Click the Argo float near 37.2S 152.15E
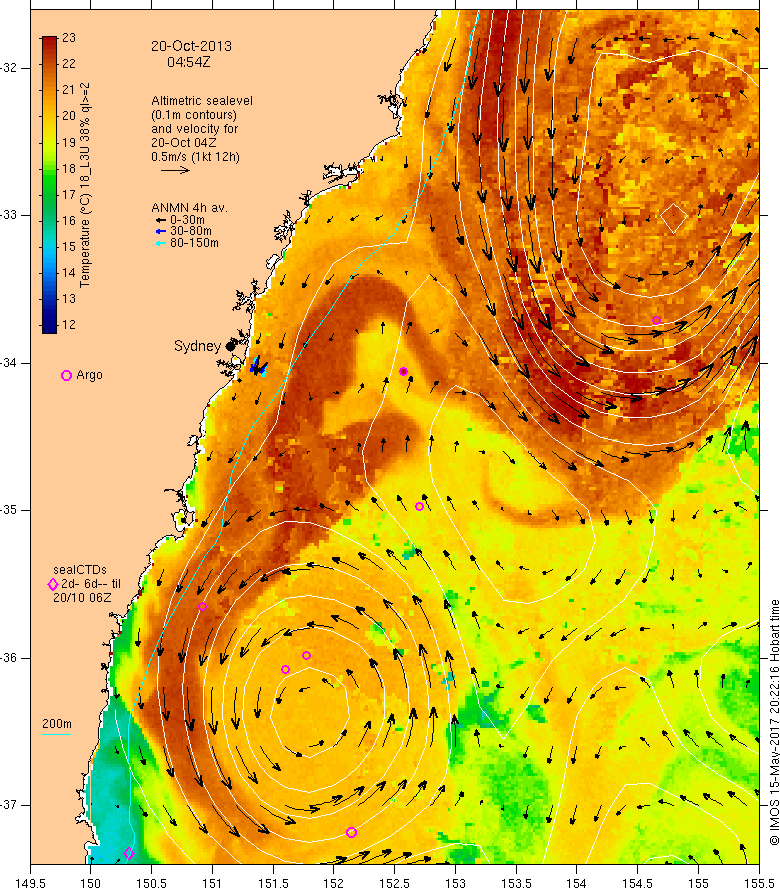The height and width of the screenshot is (890, 780). pyautogui.click(x=351, y=833)
